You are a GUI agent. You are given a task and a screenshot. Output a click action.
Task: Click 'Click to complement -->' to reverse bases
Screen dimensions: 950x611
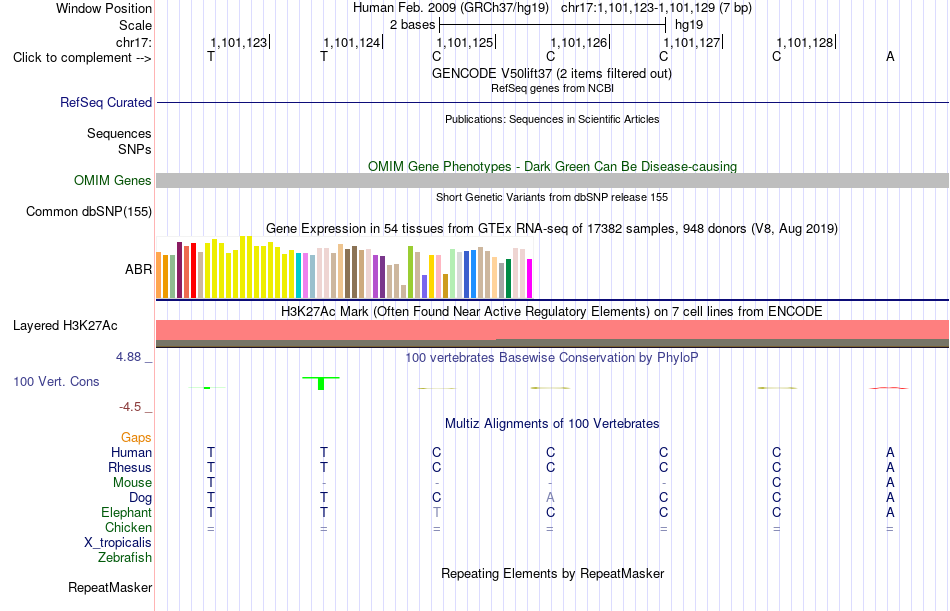pos(82,58)
